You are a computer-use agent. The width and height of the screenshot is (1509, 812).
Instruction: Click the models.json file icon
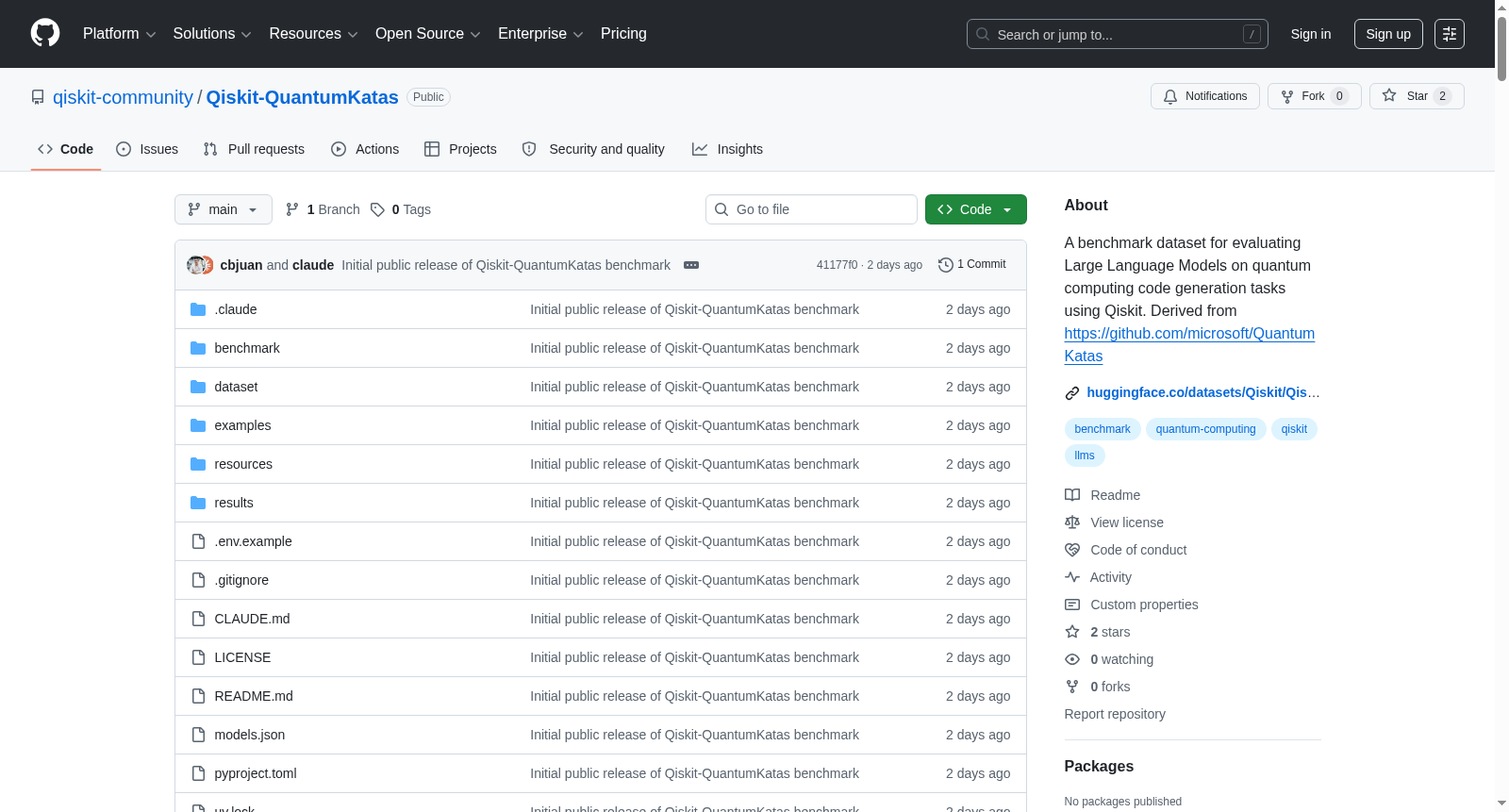198,735
